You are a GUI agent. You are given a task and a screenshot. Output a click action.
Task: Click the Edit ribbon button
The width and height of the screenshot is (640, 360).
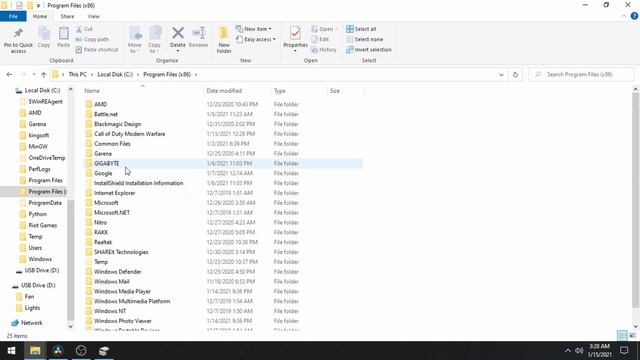(x=320, y=39)
